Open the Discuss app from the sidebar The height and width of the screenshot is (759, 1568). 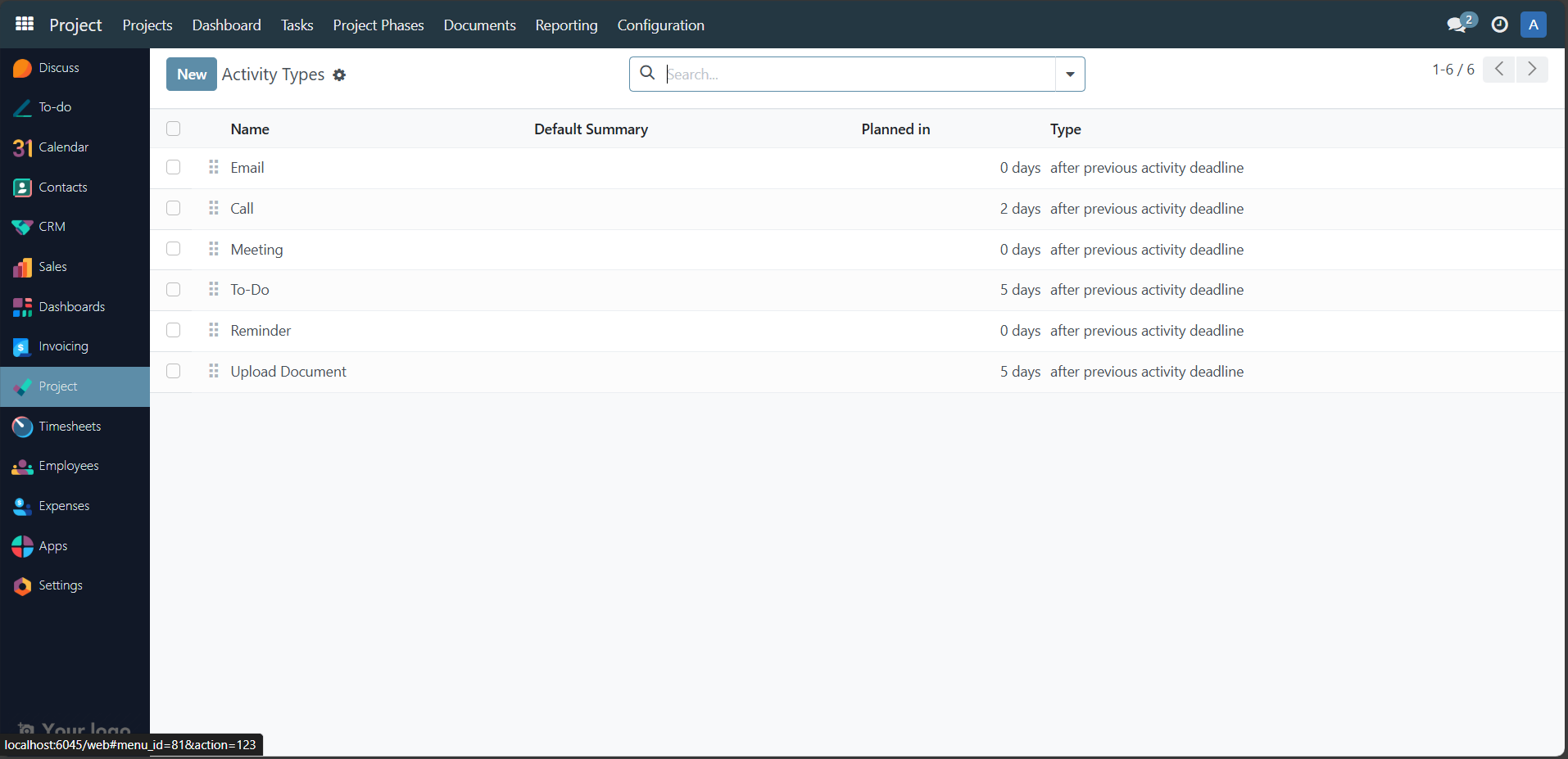[58, 67]
